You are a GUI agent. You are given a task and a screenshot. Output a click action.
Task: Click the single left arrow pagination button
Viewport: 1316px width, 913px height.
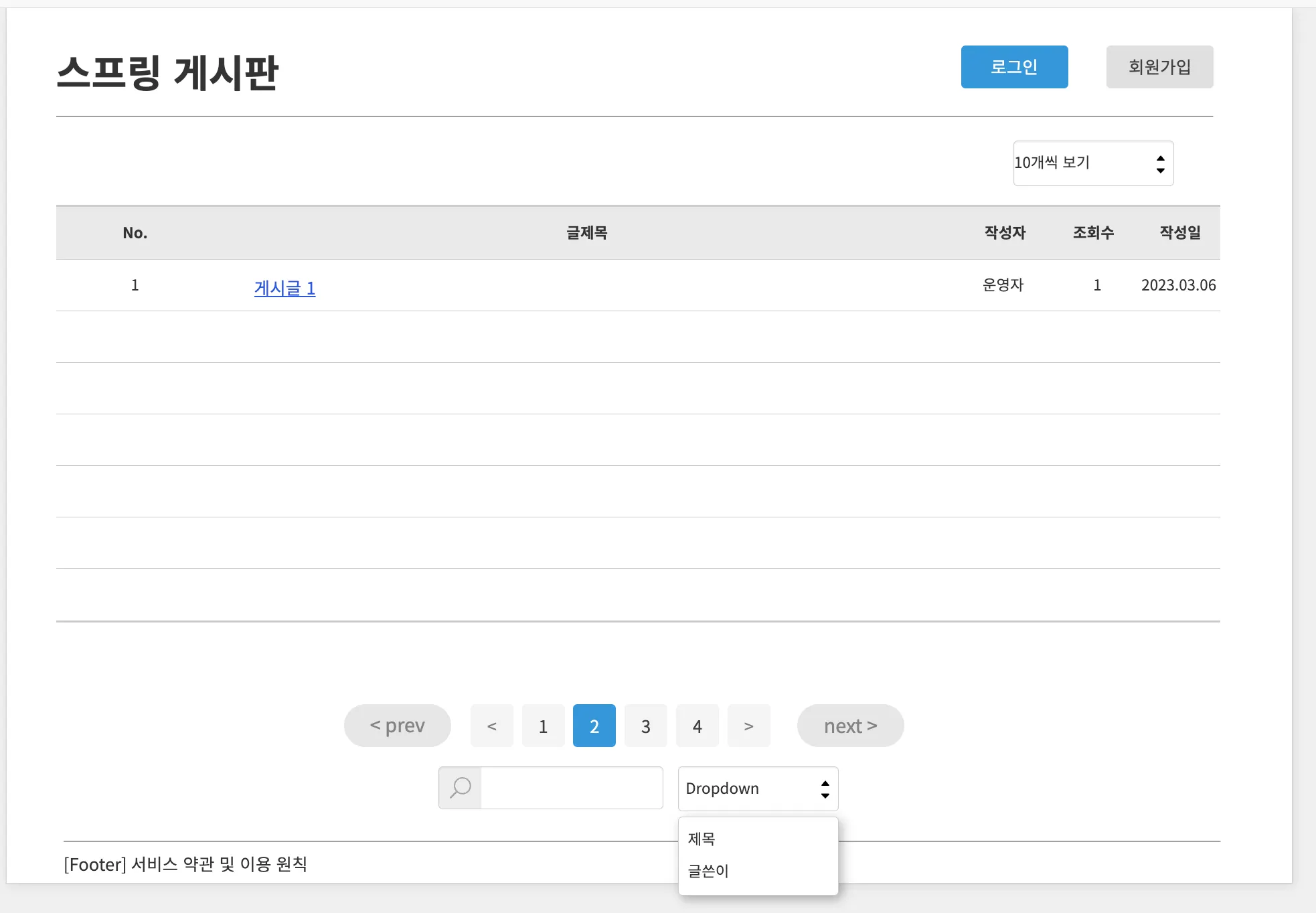pos(492,726)
